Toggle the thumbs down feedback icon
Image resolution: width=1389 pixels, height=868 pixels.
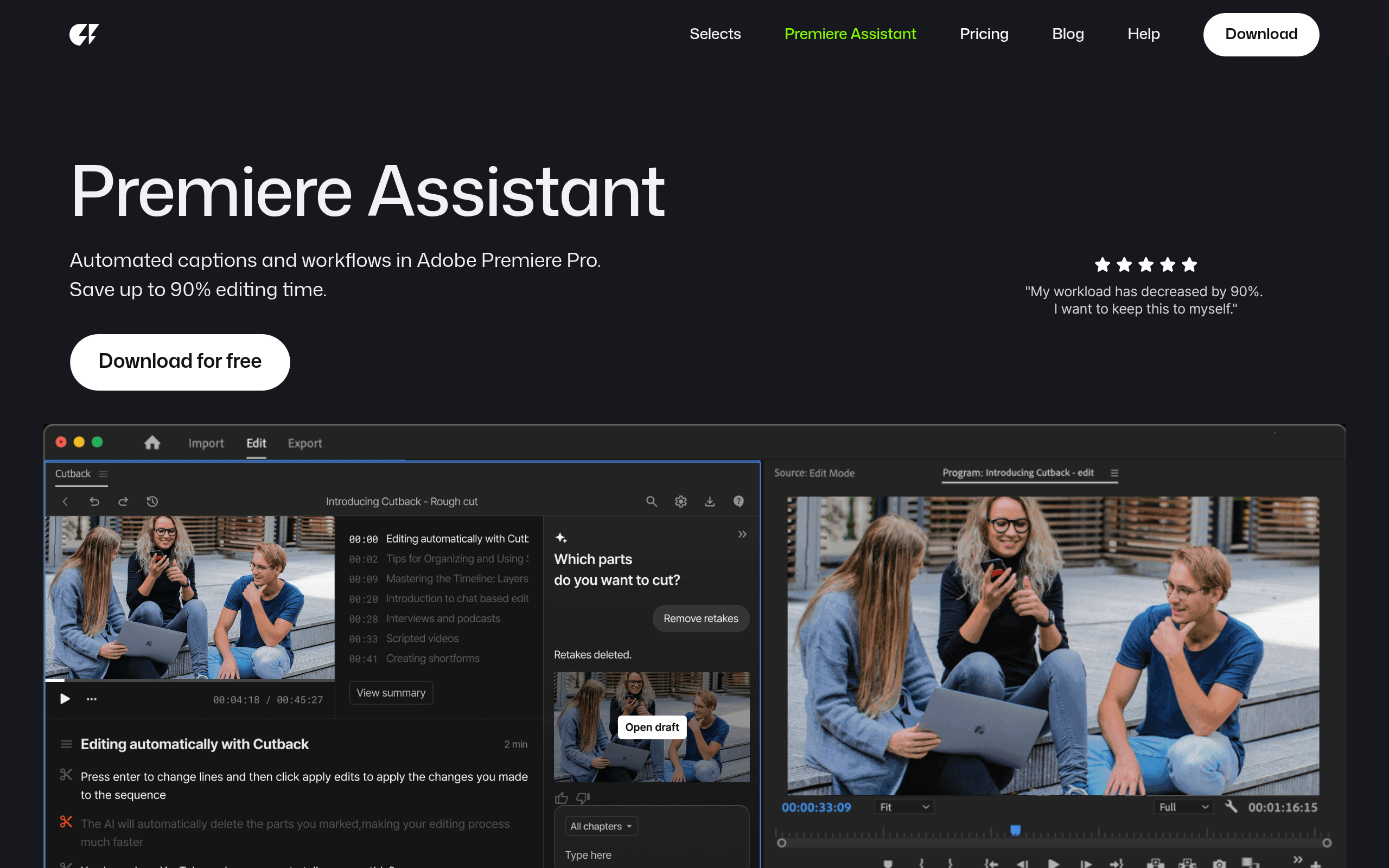[583, 798]
